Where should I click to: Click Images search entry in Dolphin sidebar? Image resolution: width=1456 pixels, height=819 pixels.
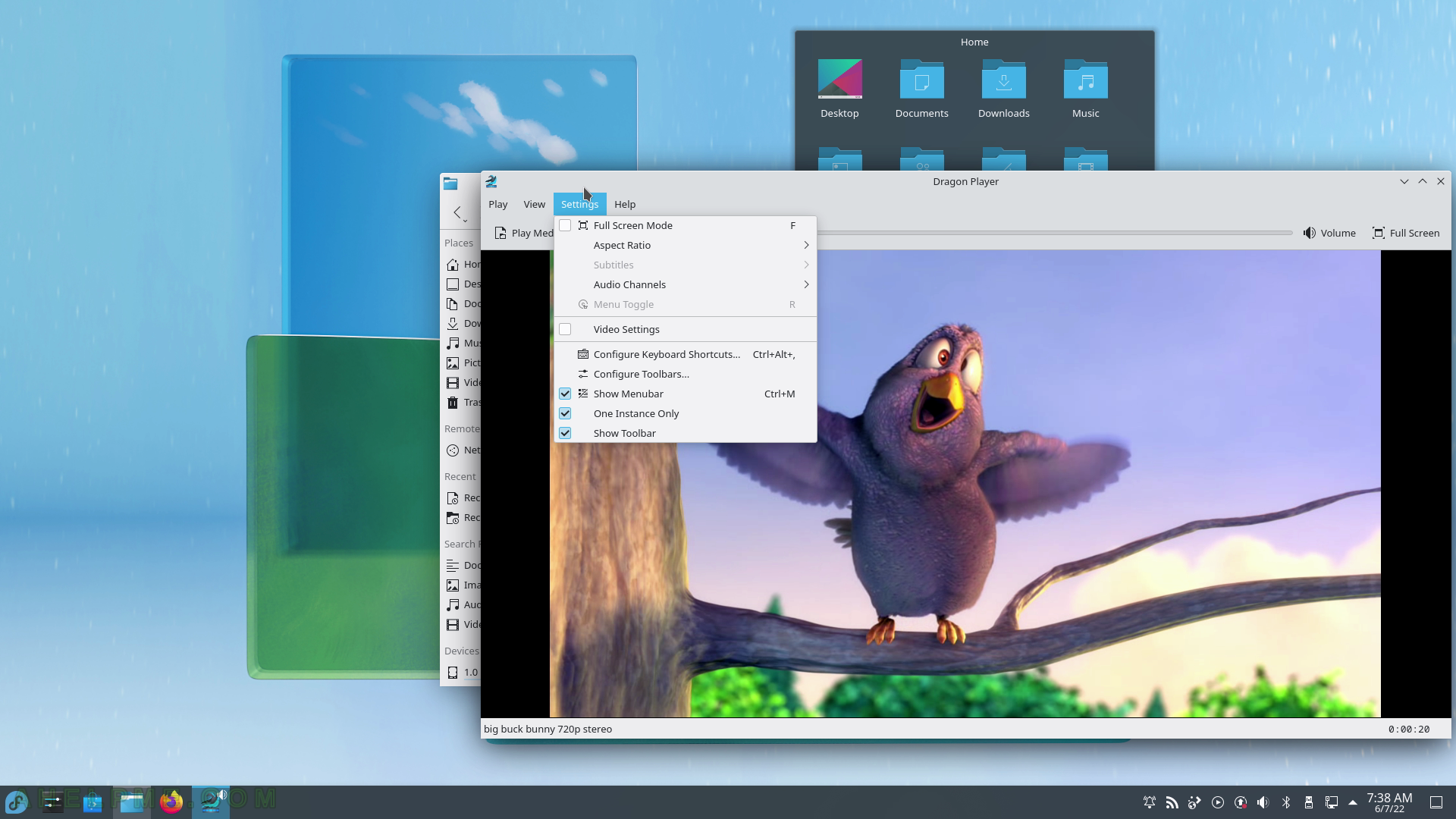coord(463,585)
